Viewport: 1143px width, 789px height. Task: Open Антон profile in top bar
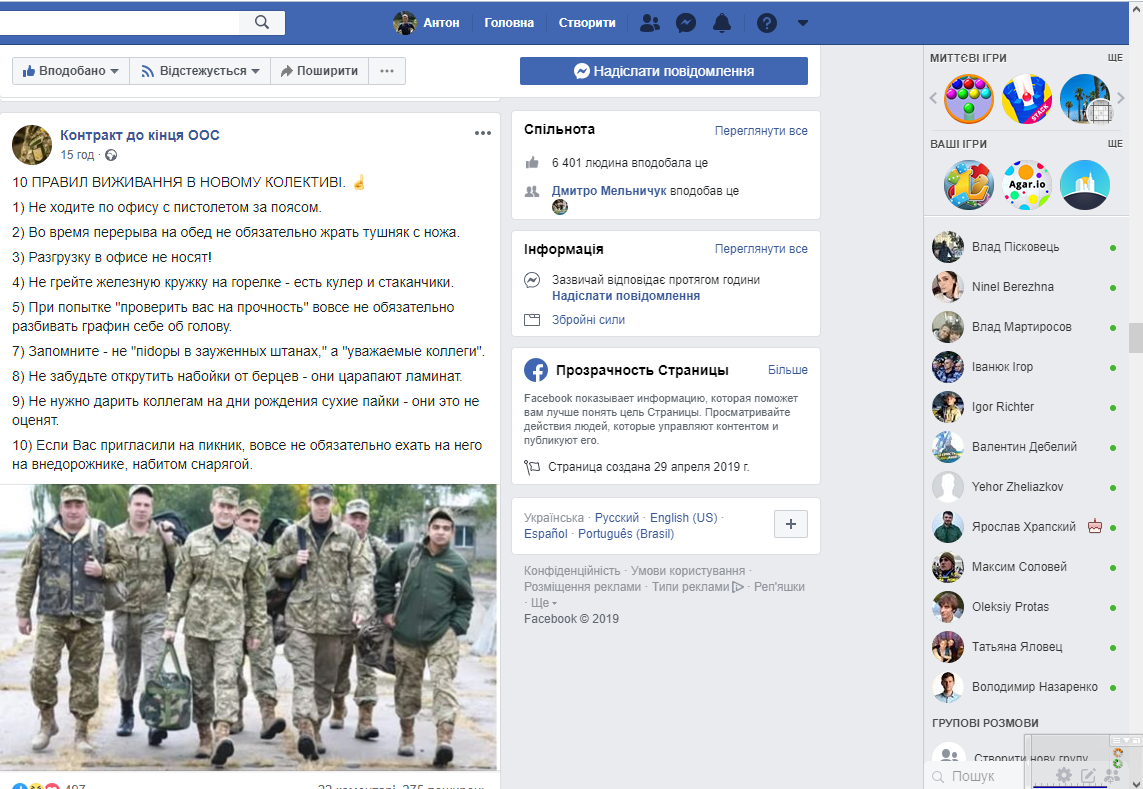tap(426, 23)
